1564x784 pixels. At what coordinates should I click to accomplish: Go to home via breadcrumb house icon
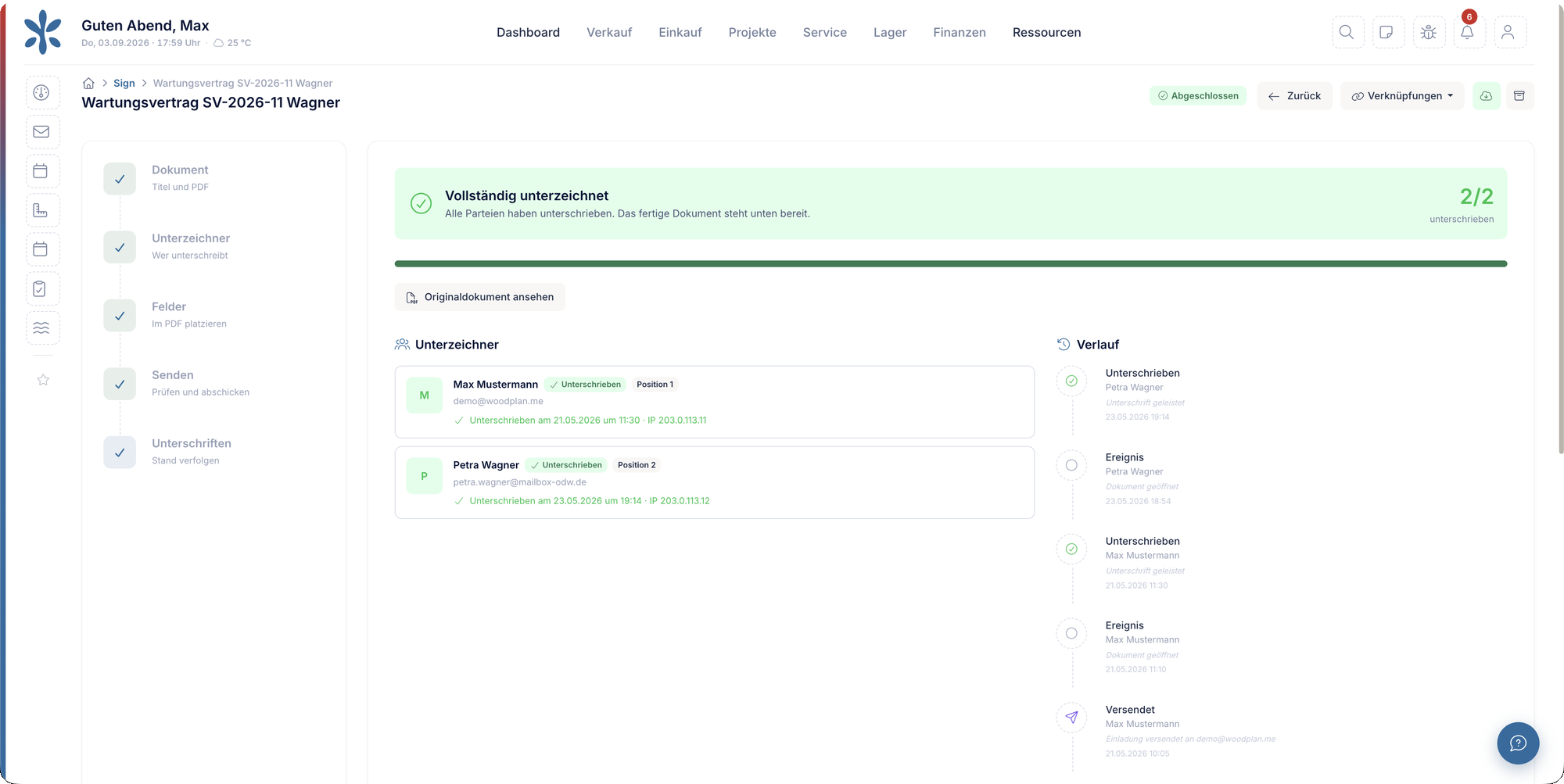click(x=88, y=83)
